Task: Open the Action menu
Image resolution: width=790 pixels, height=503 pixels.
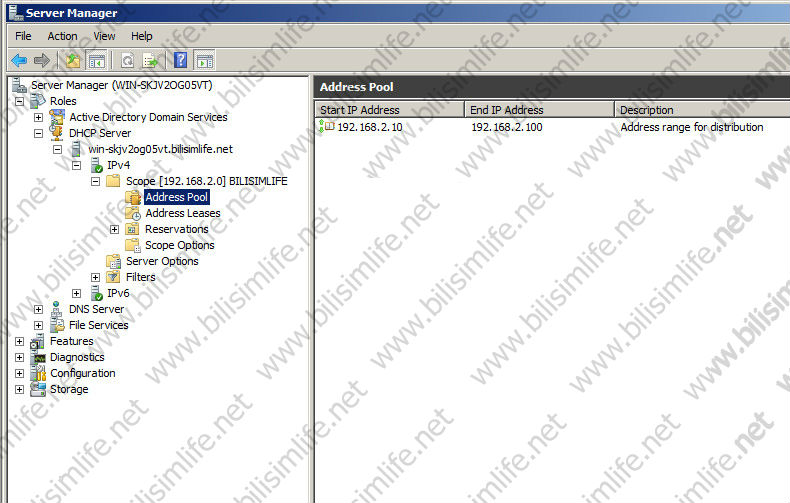Action: click(x=62, y=36)
